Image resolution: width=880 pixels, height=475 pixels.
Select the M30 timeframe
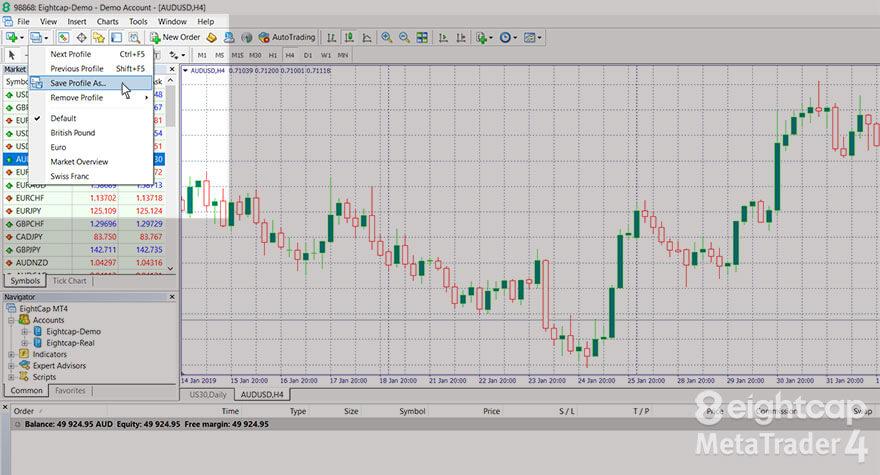tap(255, 55)
